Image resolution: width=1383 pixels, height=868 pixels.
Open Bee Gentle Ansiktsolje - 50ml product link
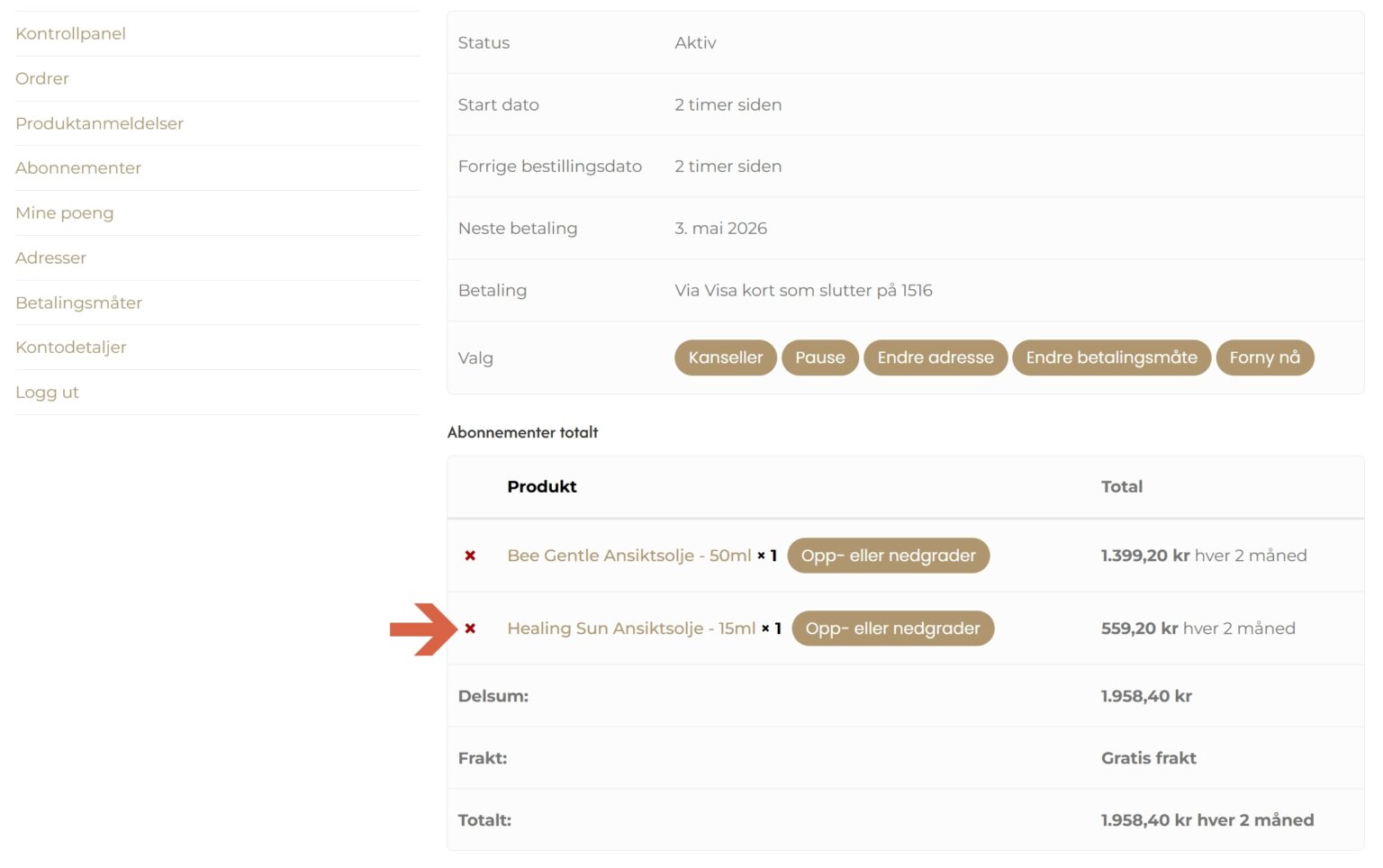coord(628,556)
